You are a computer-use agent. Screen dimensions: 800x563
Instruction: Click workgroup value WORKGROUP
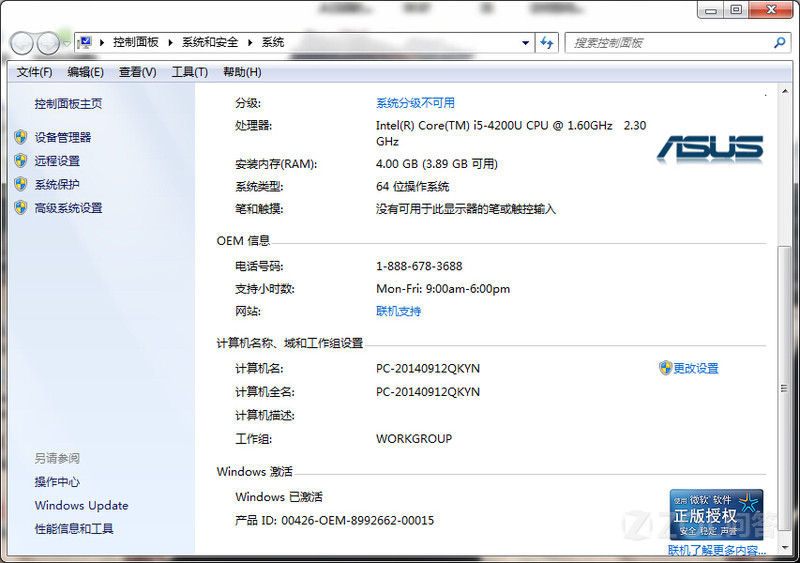point(414,438)
